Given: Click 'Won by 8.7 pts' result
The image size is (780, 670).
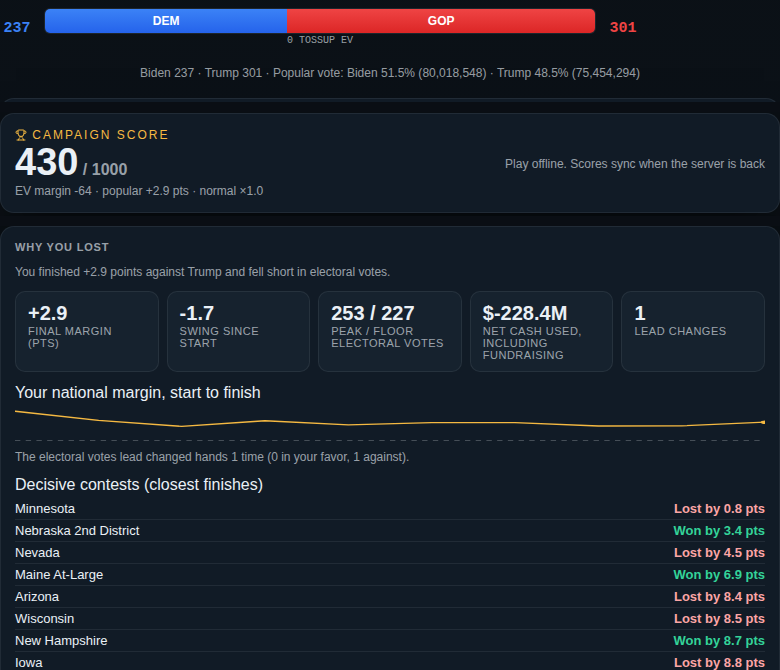Looking at the screenshot, I should pos(719,640).
